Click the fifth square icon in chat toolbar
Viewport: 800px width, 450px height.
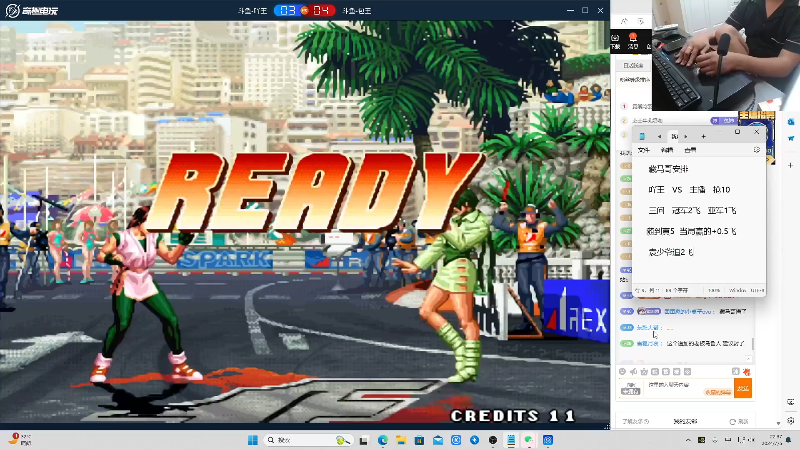(666, 371)
